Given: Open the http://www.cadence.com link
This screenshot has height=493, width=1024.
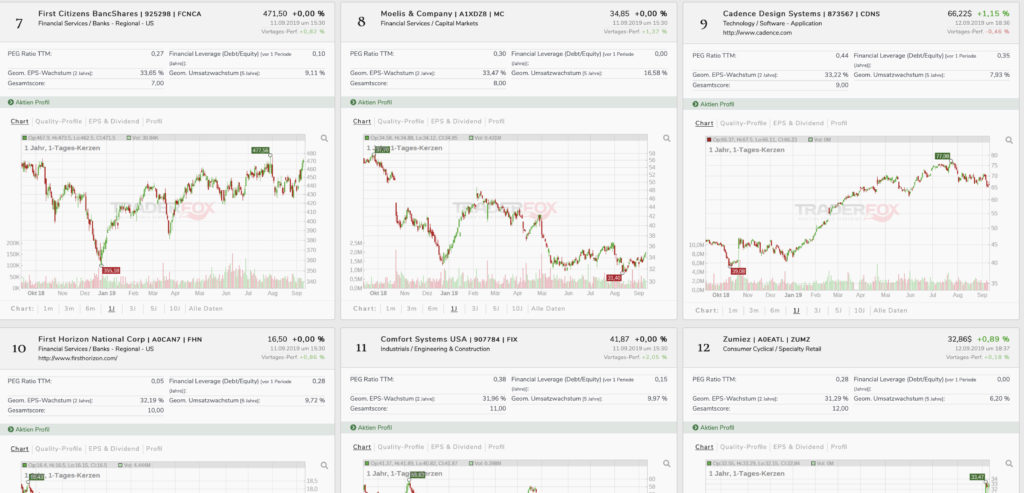Looking at the screenshot, I should (x=757, y=33).
